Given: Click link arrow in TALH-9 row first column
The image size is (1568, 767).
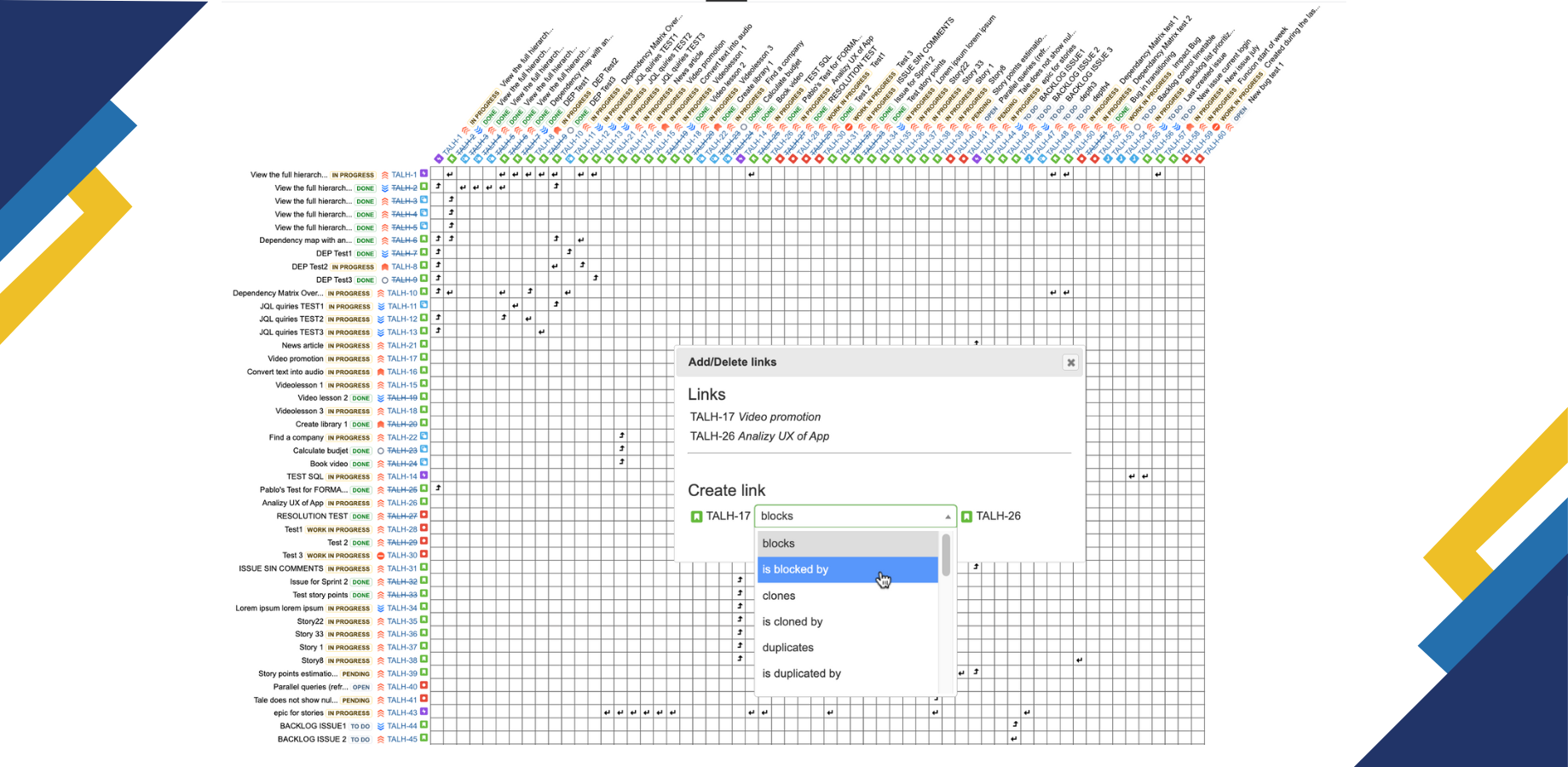Looking at the screenshot, I should point(438,279).
